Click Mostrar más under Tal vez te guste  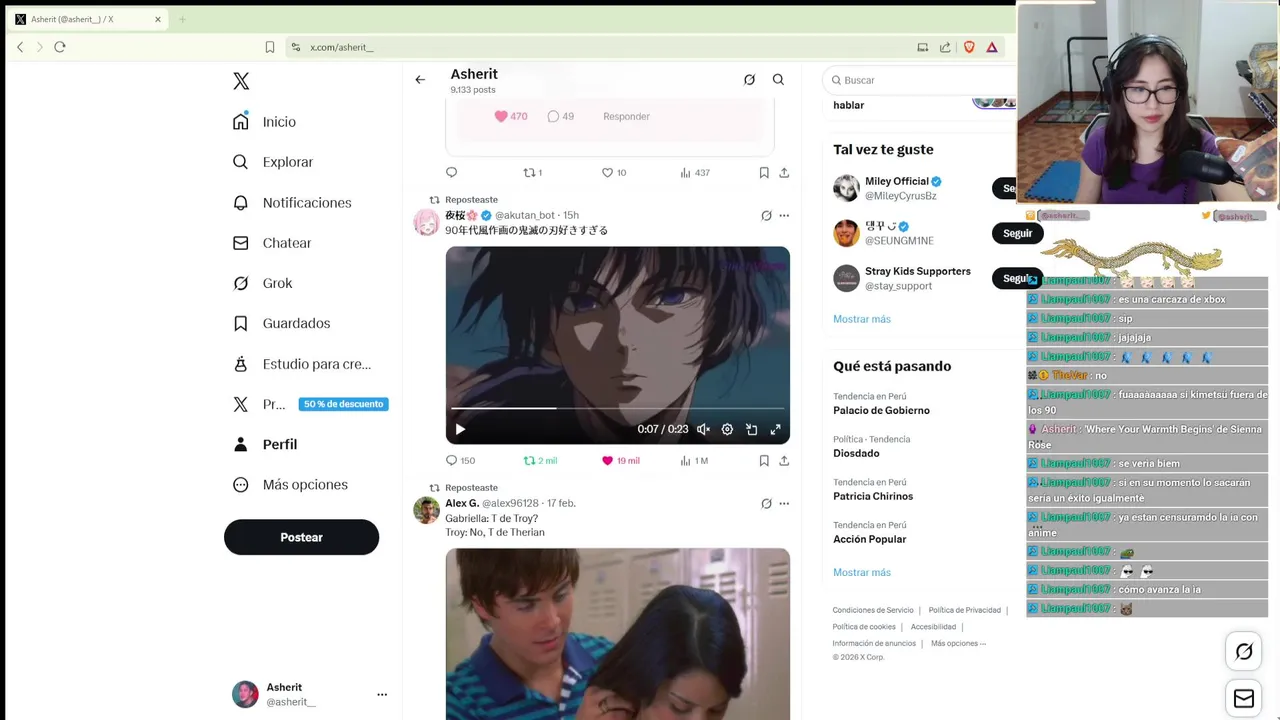coord(862,319)
